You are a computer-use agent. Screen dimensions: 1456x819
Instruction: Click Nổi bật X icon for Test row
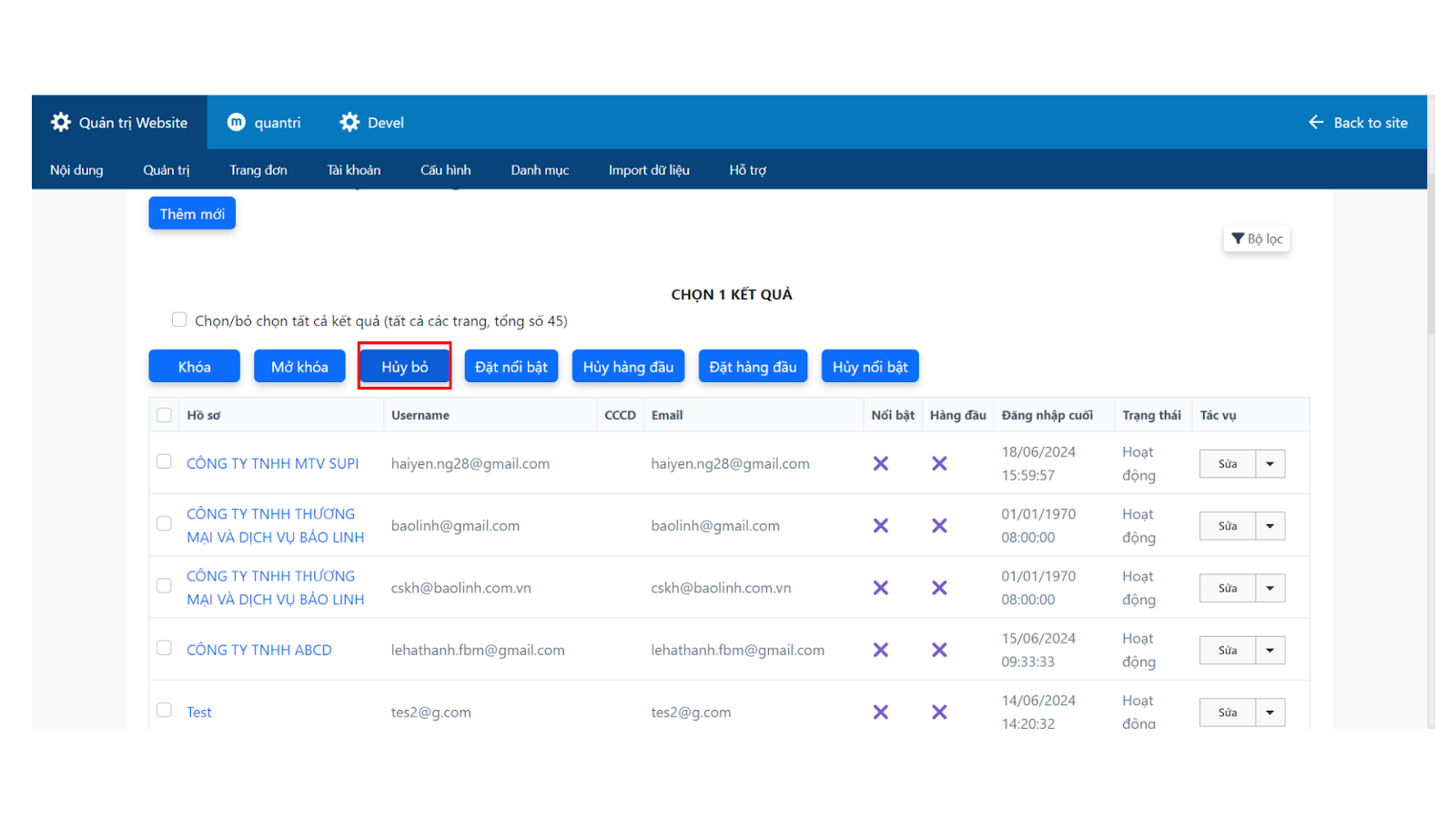tap(880, 712)
